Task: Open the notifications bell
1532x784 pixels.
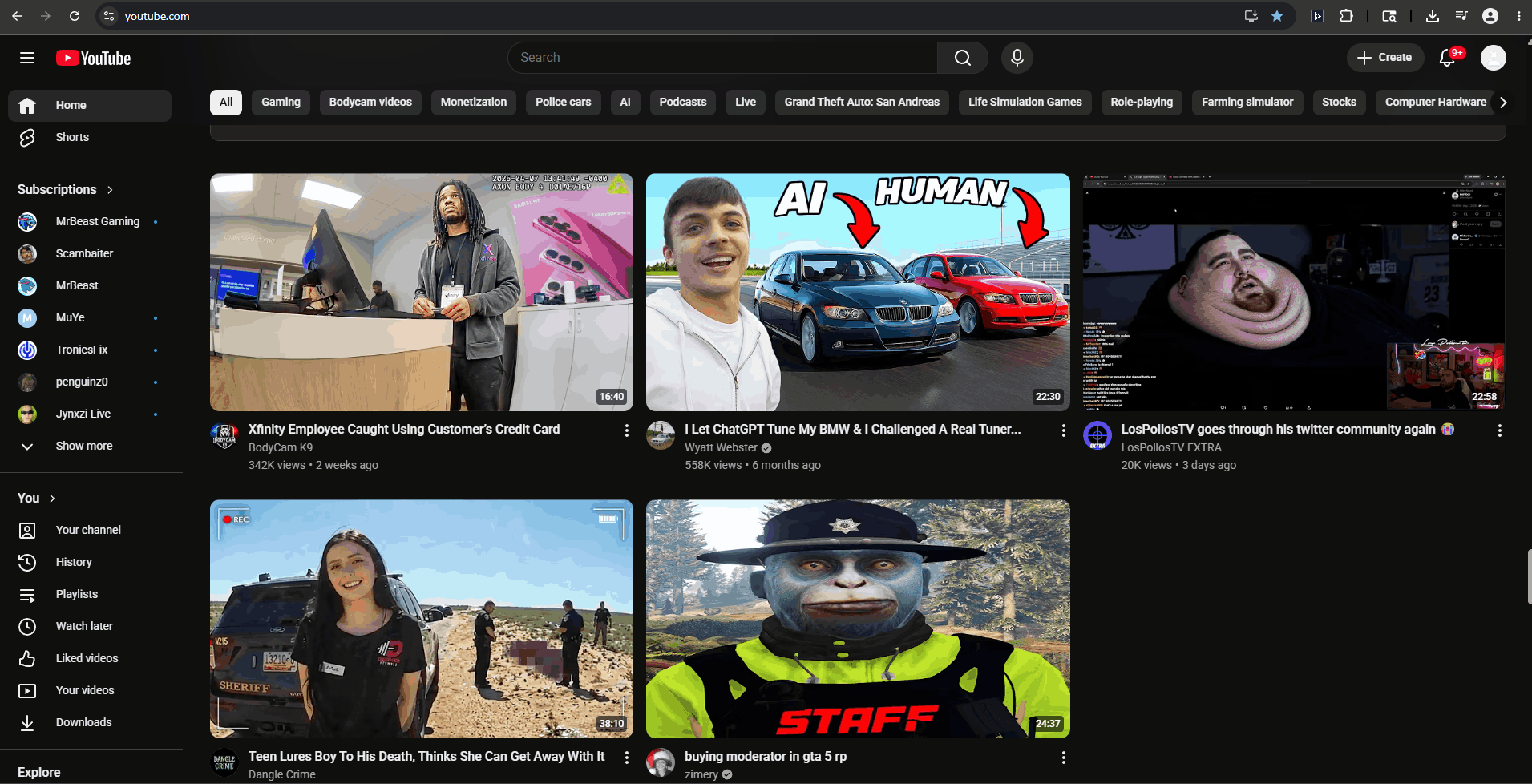Action: click(1447, 58)
